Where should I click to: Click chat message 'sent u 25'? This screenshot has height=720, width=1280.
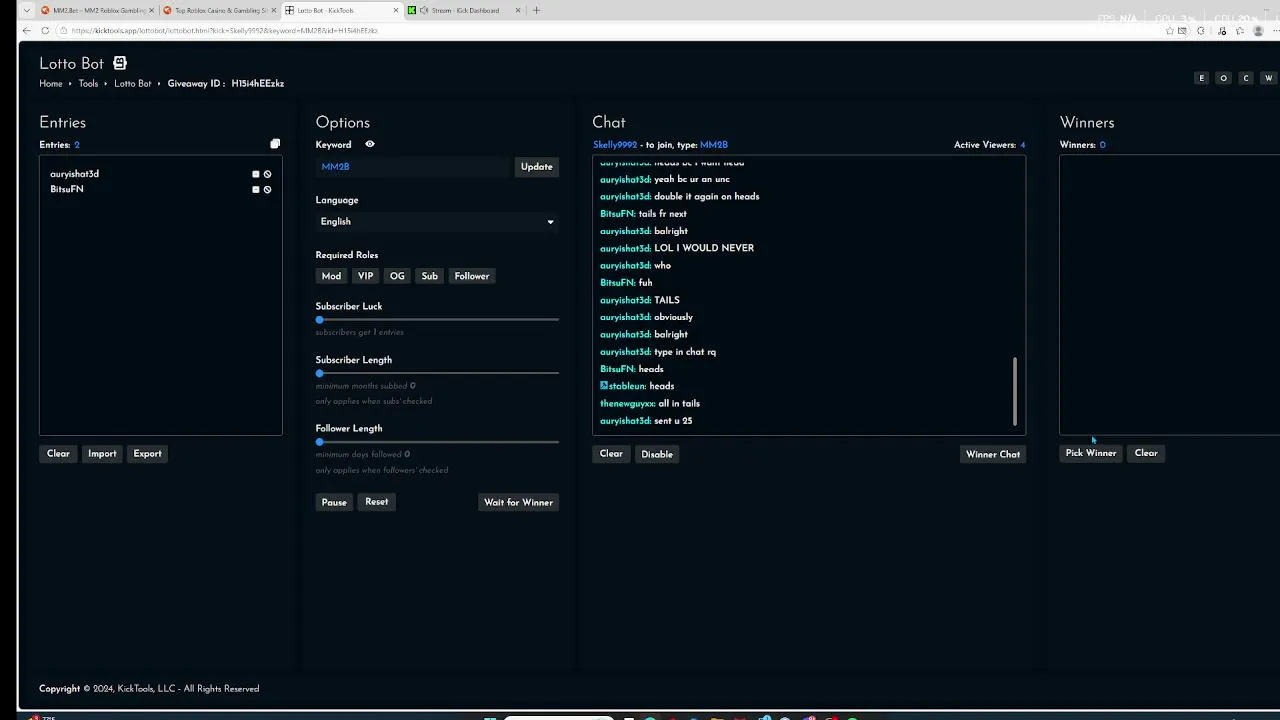pos(673,421)
